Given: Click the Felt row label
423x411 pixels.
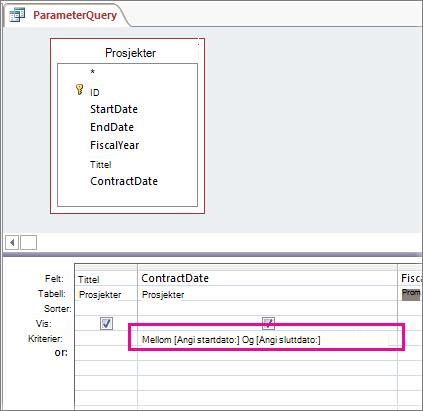Looking at the screenshot, I should tap(54, 278).
